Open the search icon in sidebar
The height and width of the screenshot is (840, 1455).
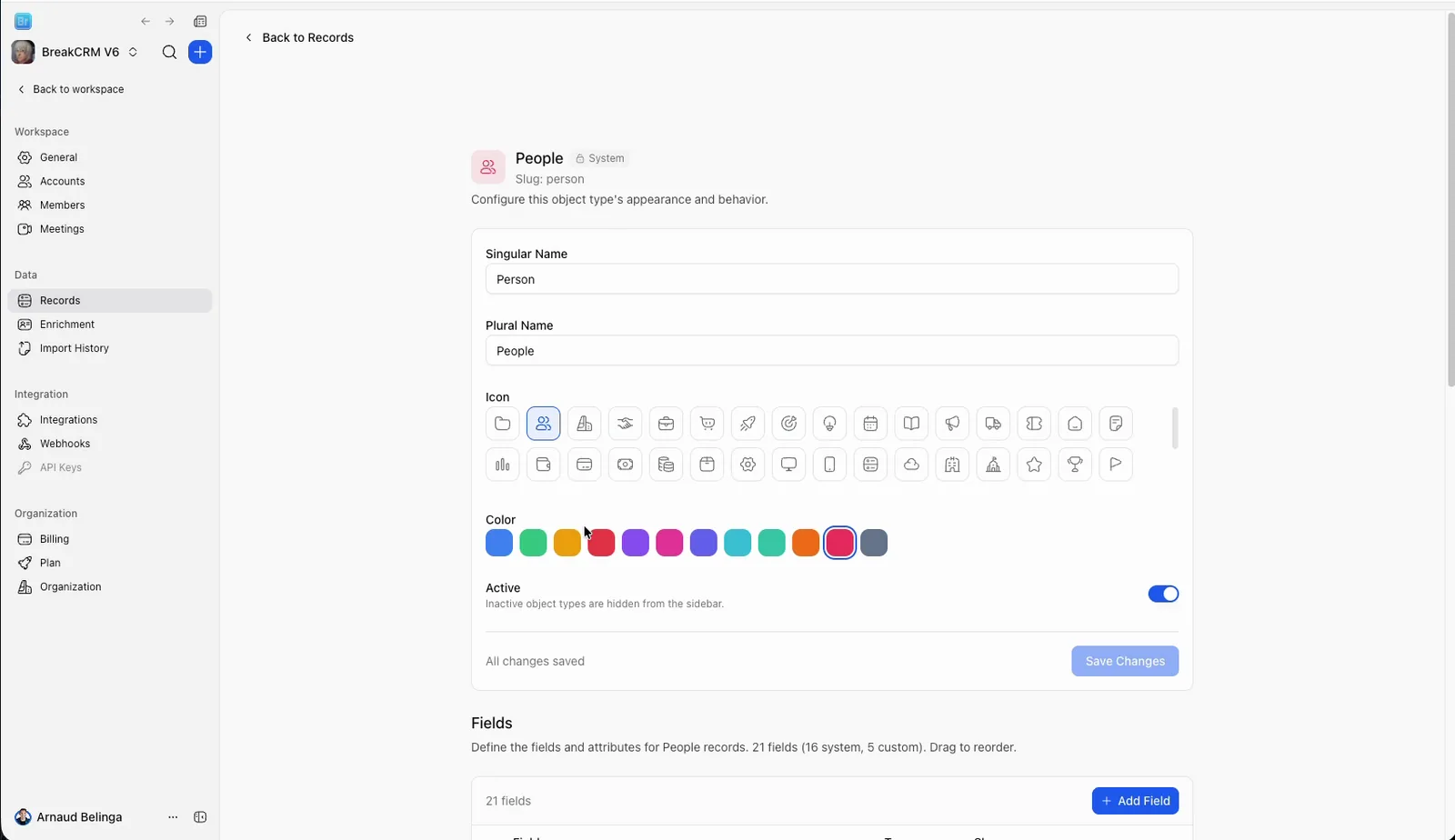click(169, 52)
